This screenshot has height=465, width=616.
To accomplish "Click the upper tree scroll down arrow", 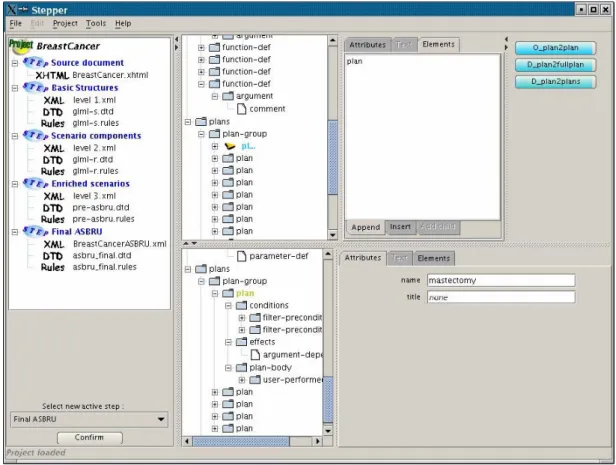I will click(333, 235).
